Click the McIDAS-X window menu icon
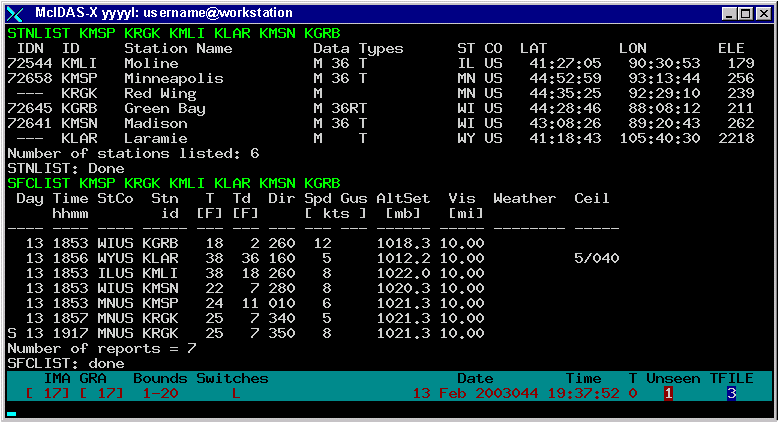Image resolution: width=779 pixels, height=423 pixels. click(x=14, y=13)
